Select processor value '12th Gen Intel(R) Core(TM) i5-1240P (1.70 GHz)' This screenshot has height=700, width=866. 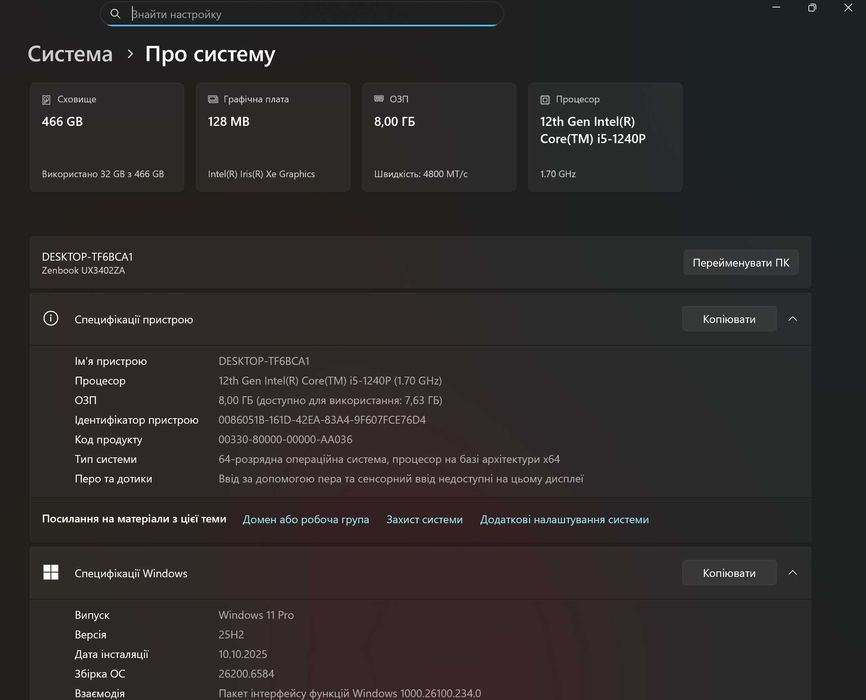tap(330, 381)
